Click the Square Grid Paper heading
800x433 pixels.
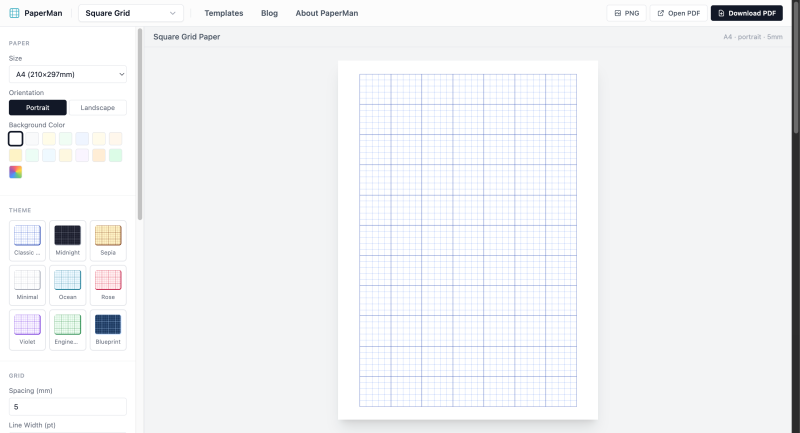[187, 37]
